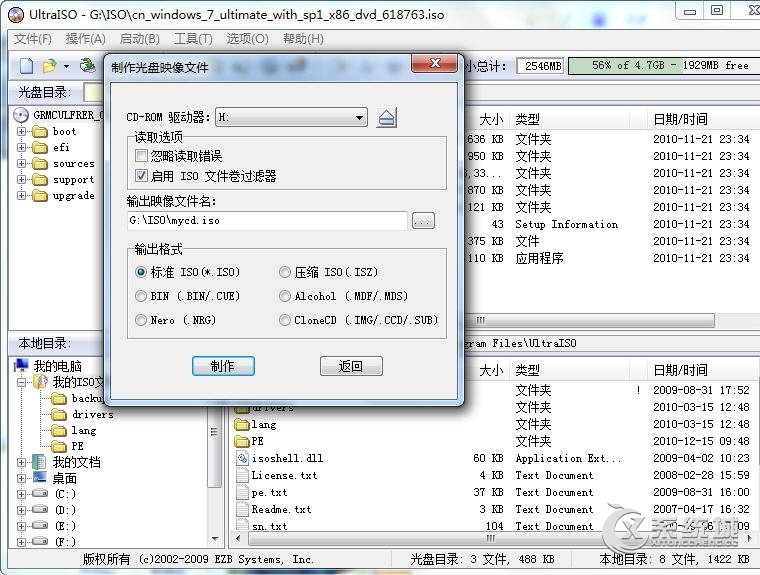
Task: Click the 我的电脑 computer icon
Action: point(21,365)
